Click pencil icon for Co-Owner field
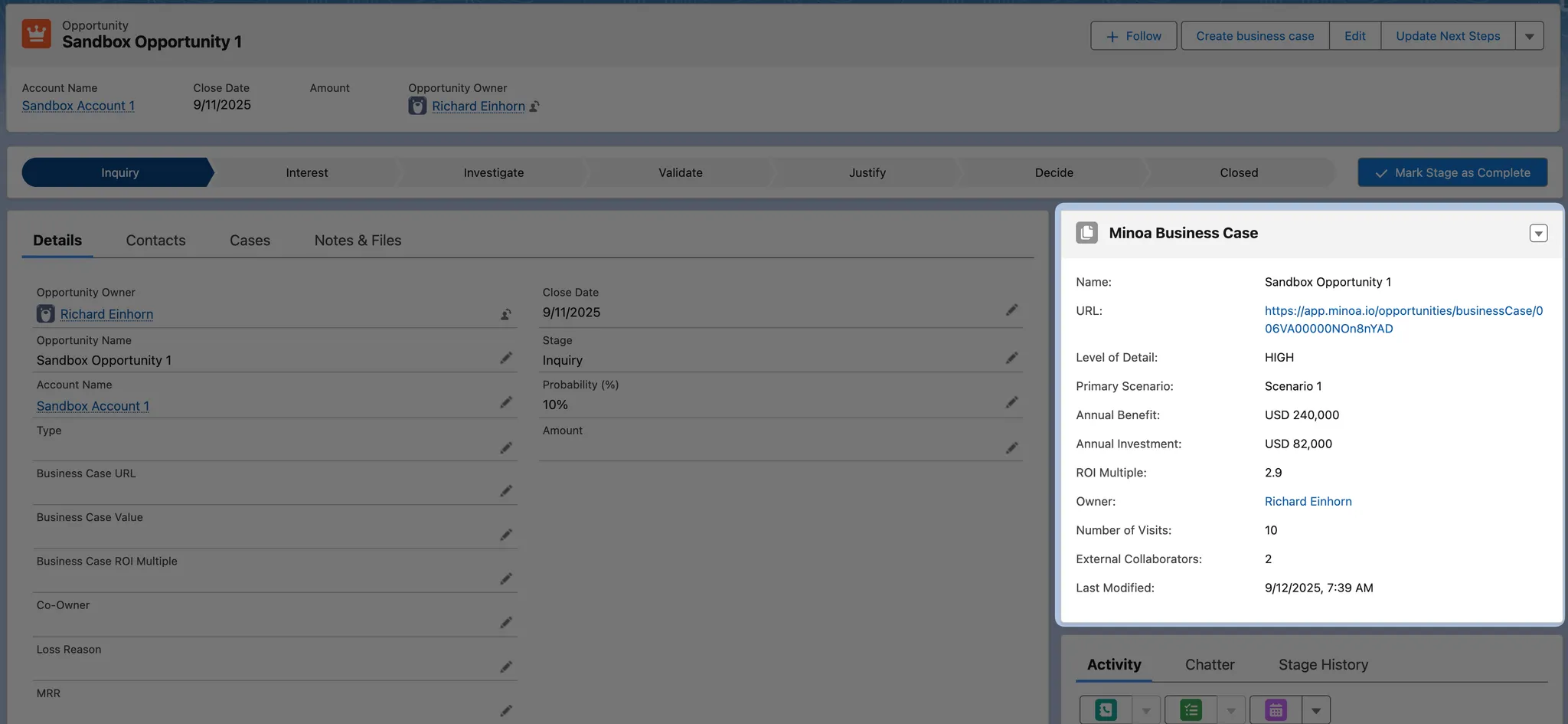The width and height of the screenshot is (1568, 724). (x=506, y=622)
